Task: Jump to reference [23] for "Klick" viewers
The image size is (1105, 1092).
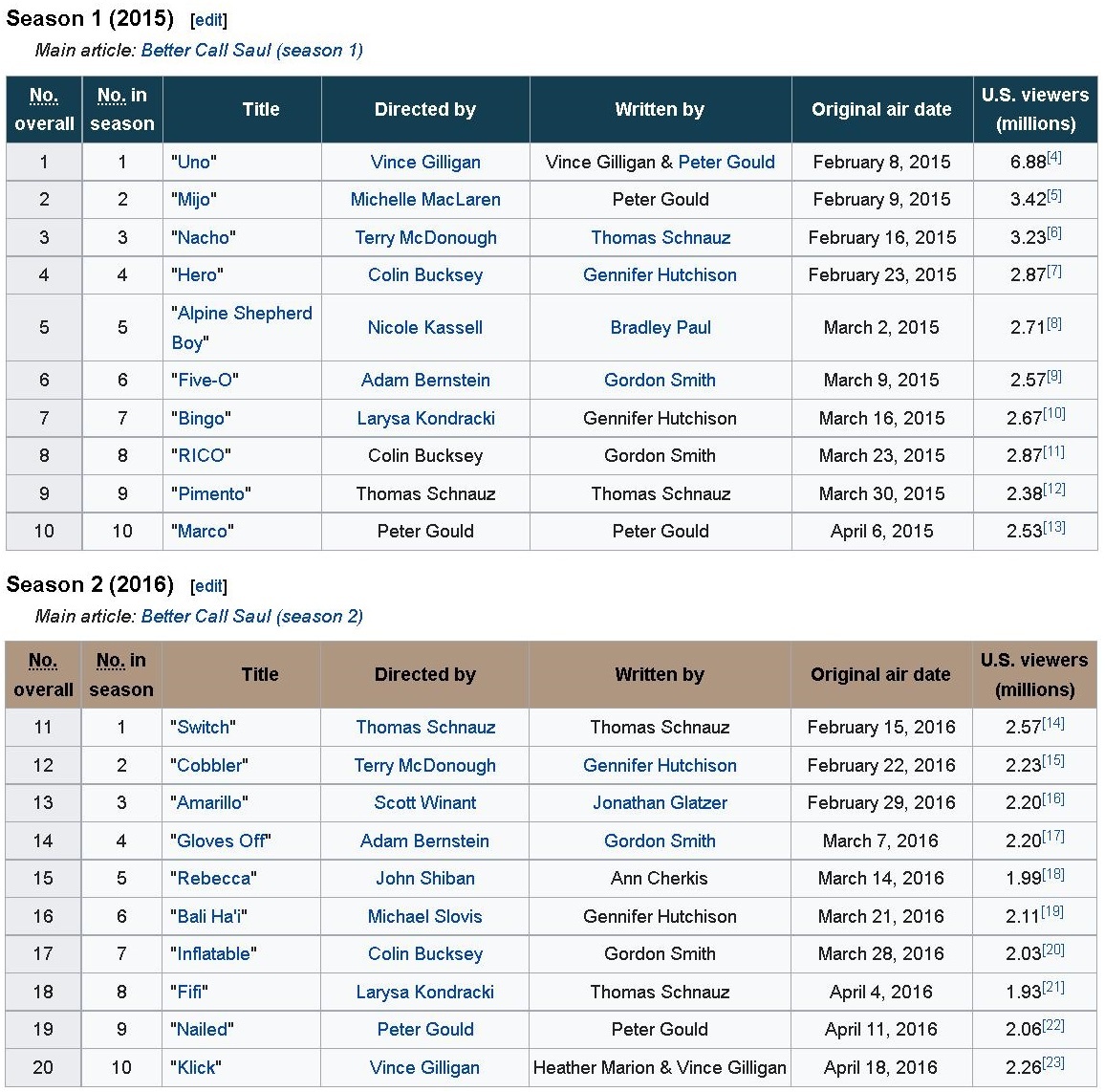Action: click(1053, 1062)
